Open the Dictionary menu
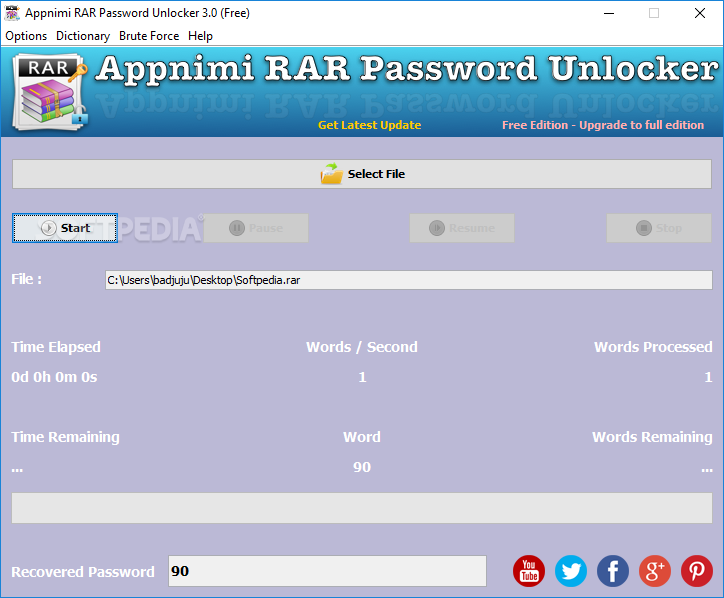This screenshot has height=598, width=724. coord(83,36)
